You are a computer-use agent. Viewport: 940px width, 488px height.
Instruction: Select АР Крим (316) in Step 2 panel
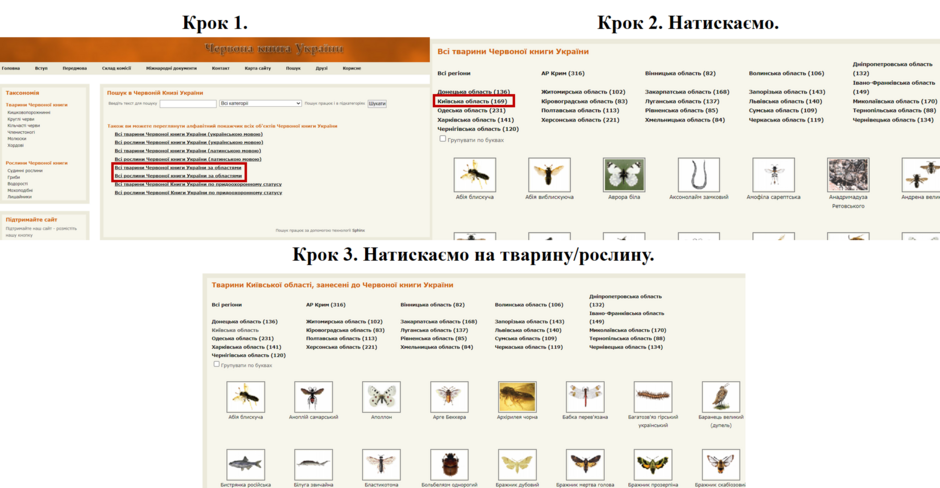coord(562,73)
